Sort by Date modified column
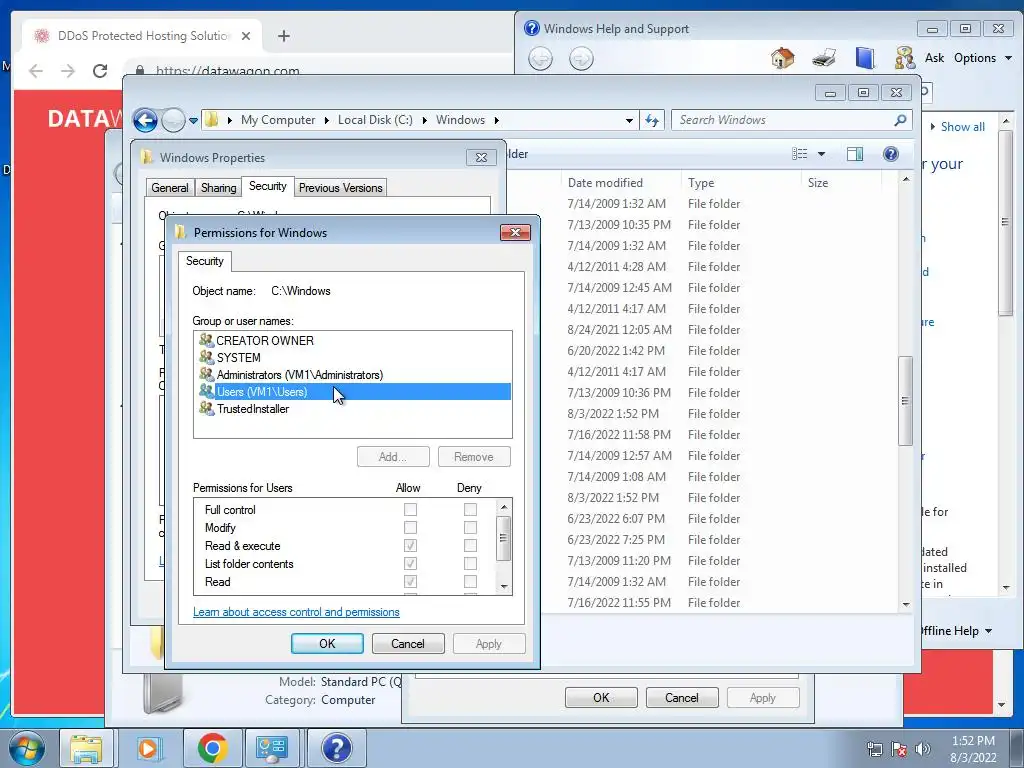The width and height of the screenshot is (1024, 768). 605,183
